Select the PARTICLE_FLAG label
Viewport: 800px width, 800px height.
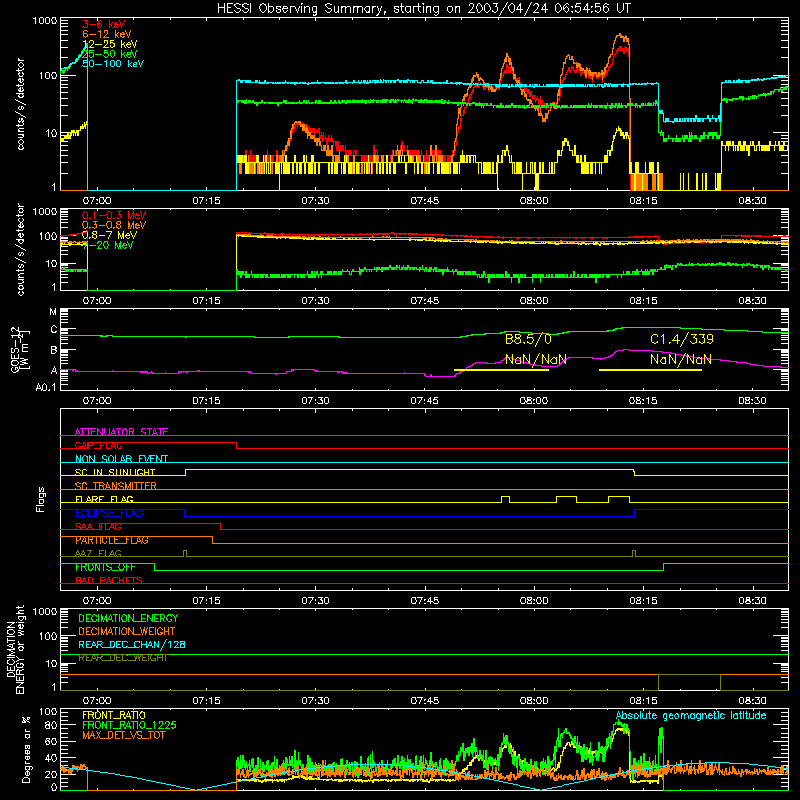click(112, 540)
